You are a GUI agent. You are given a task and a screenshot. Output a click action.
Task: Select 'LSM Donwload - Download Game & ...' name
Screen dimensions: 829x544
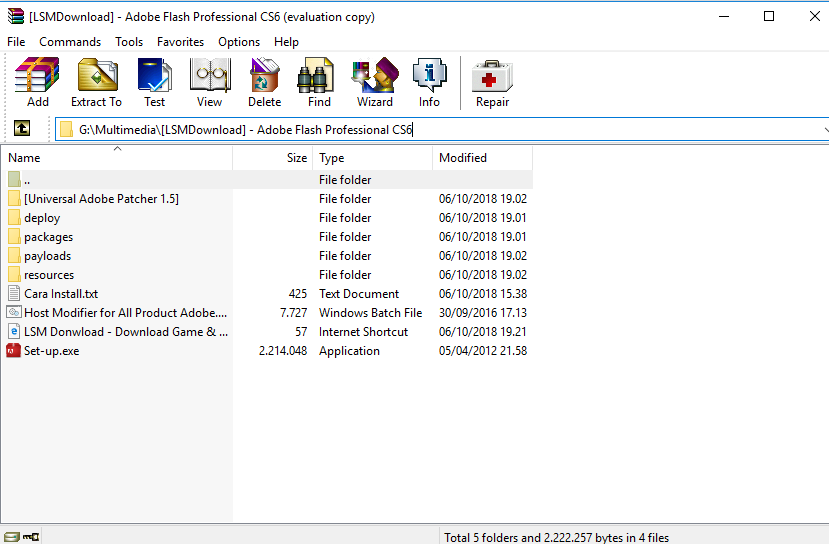[x=126, y=331]
